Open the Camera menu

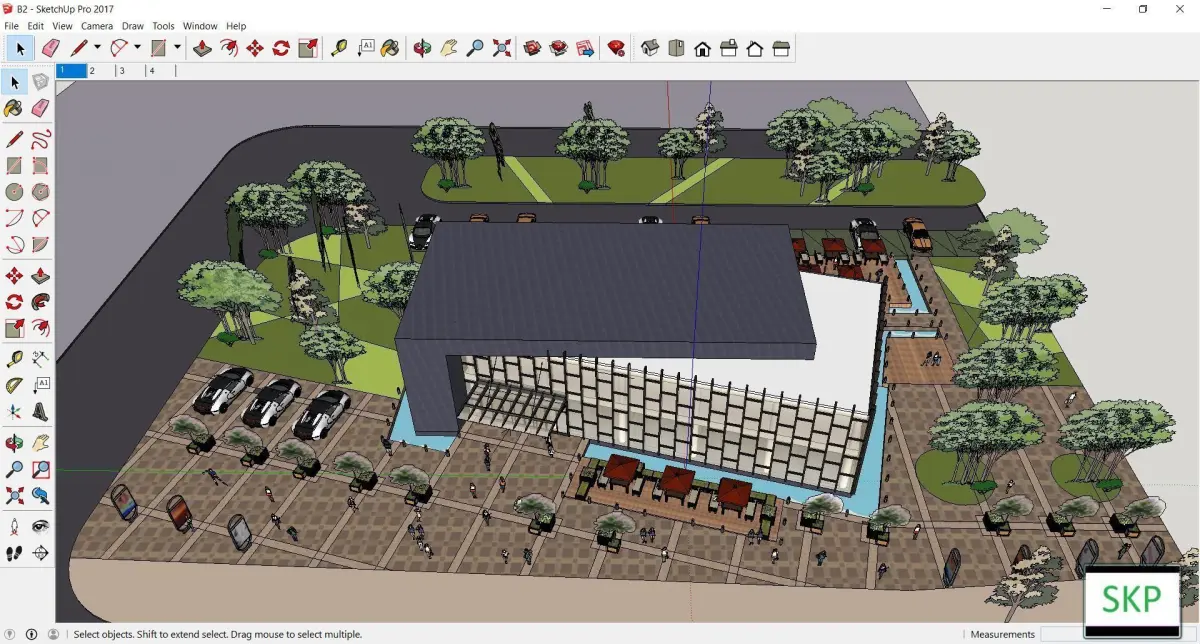[x=97, y=26]
